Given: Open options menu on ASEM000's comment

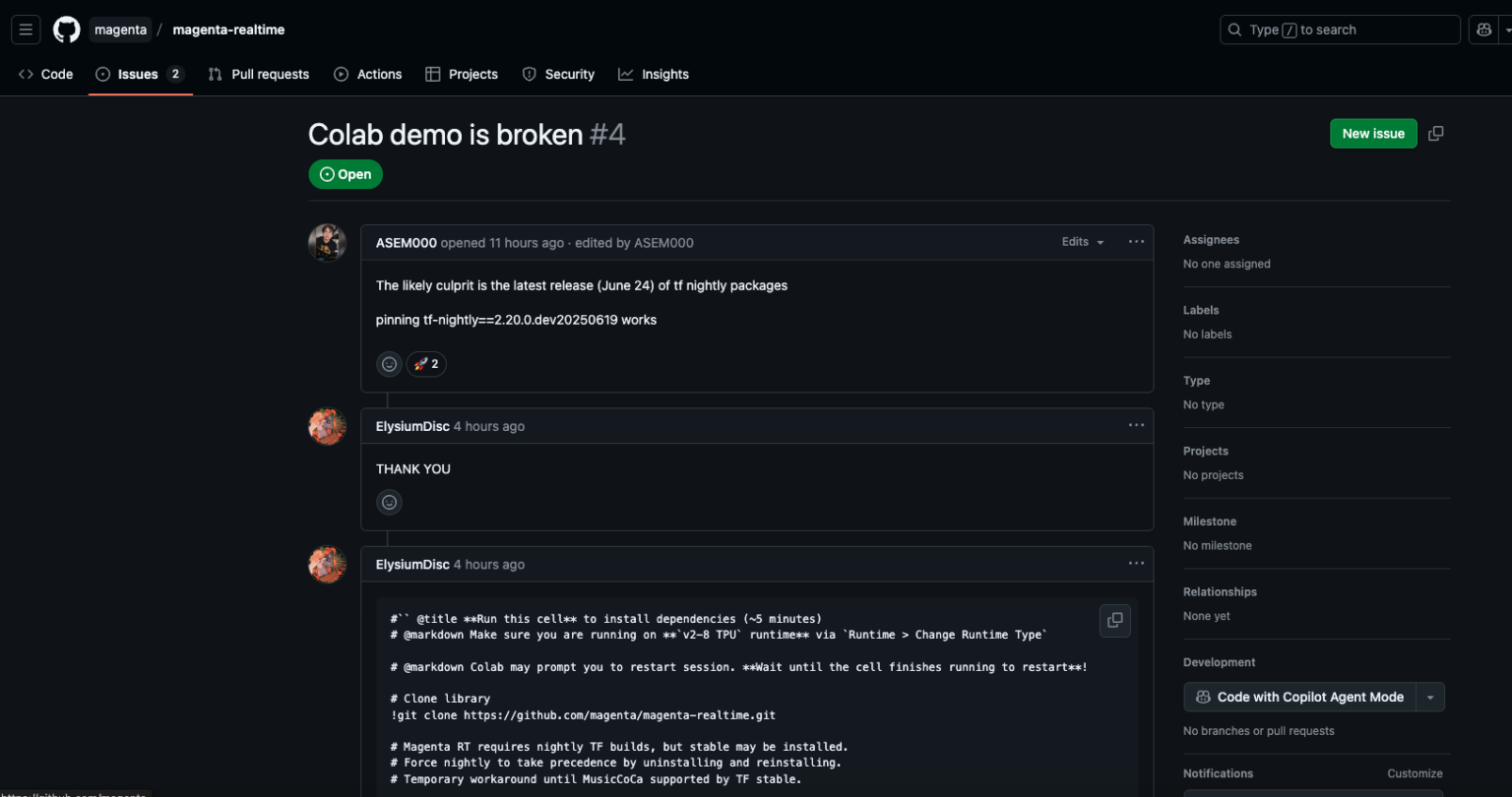Looking at the screenshot, I should [x=1136, y=242].
